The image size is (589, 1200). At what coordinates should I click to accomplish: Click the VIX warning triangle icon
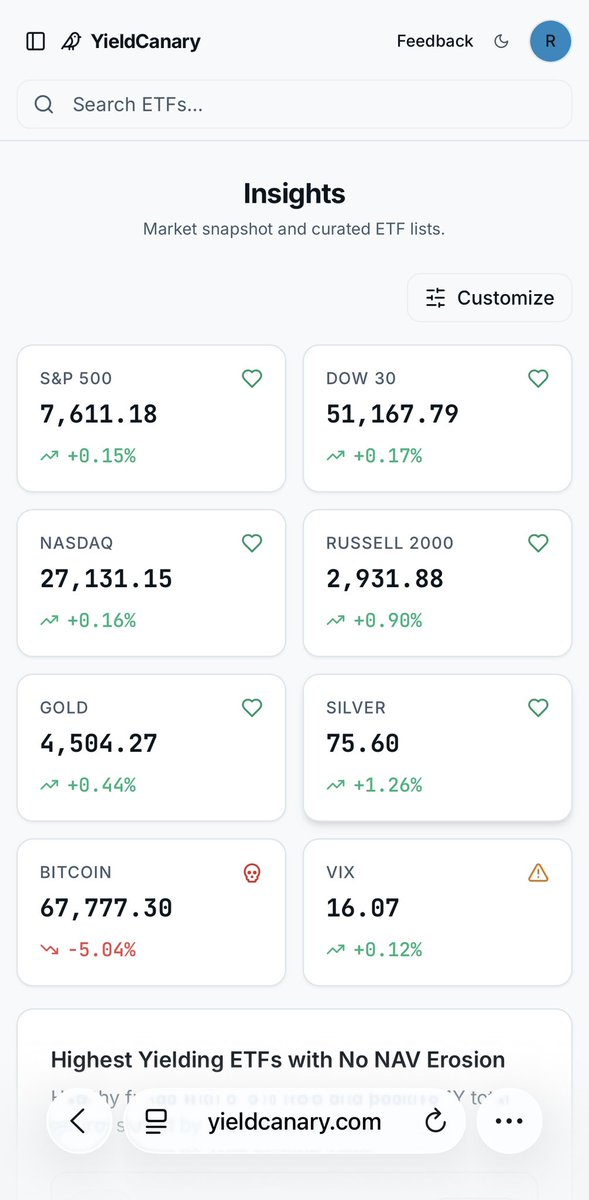coord(538,873)
